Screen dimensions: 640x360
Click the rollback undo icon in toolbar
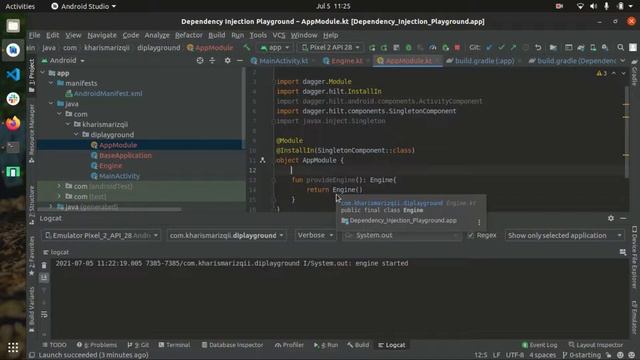coord(538,48)
